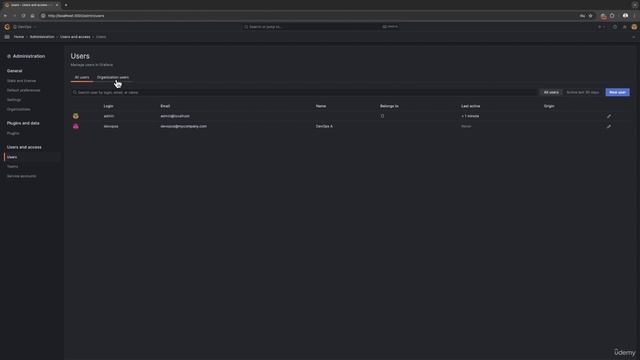The height and width of the screenshot is (360, 640).
Task: Click the admin@localhost email cell
Action: pos(175,116)
